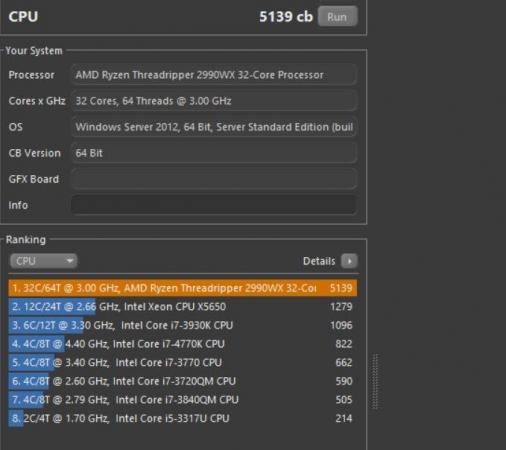Click the CB Version field

click(214, 153)
